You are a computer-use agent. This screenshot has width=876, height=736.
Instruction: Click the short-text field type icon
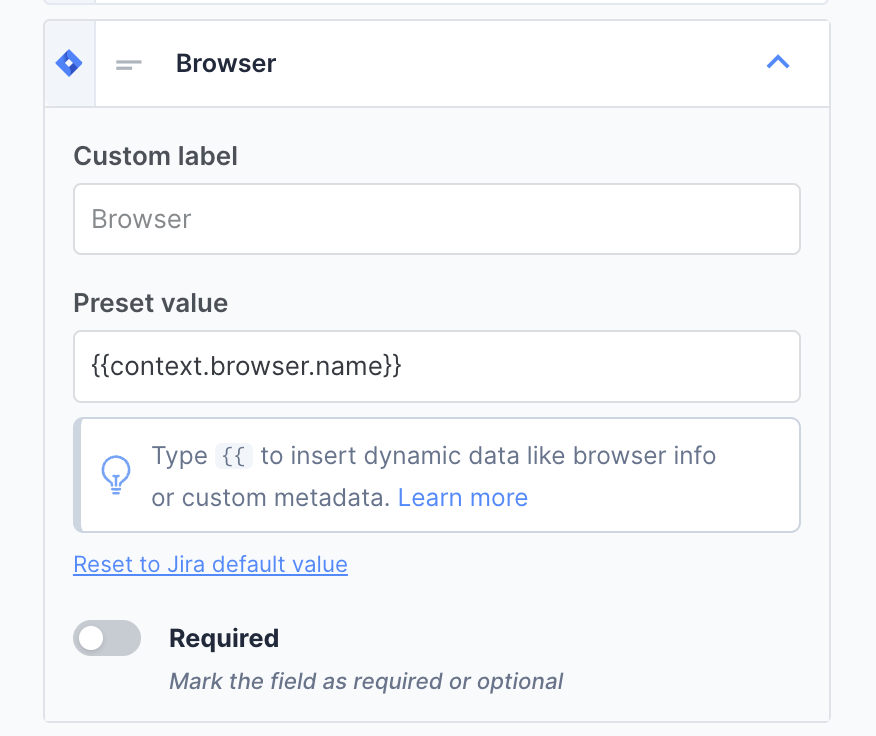[129, 64]
